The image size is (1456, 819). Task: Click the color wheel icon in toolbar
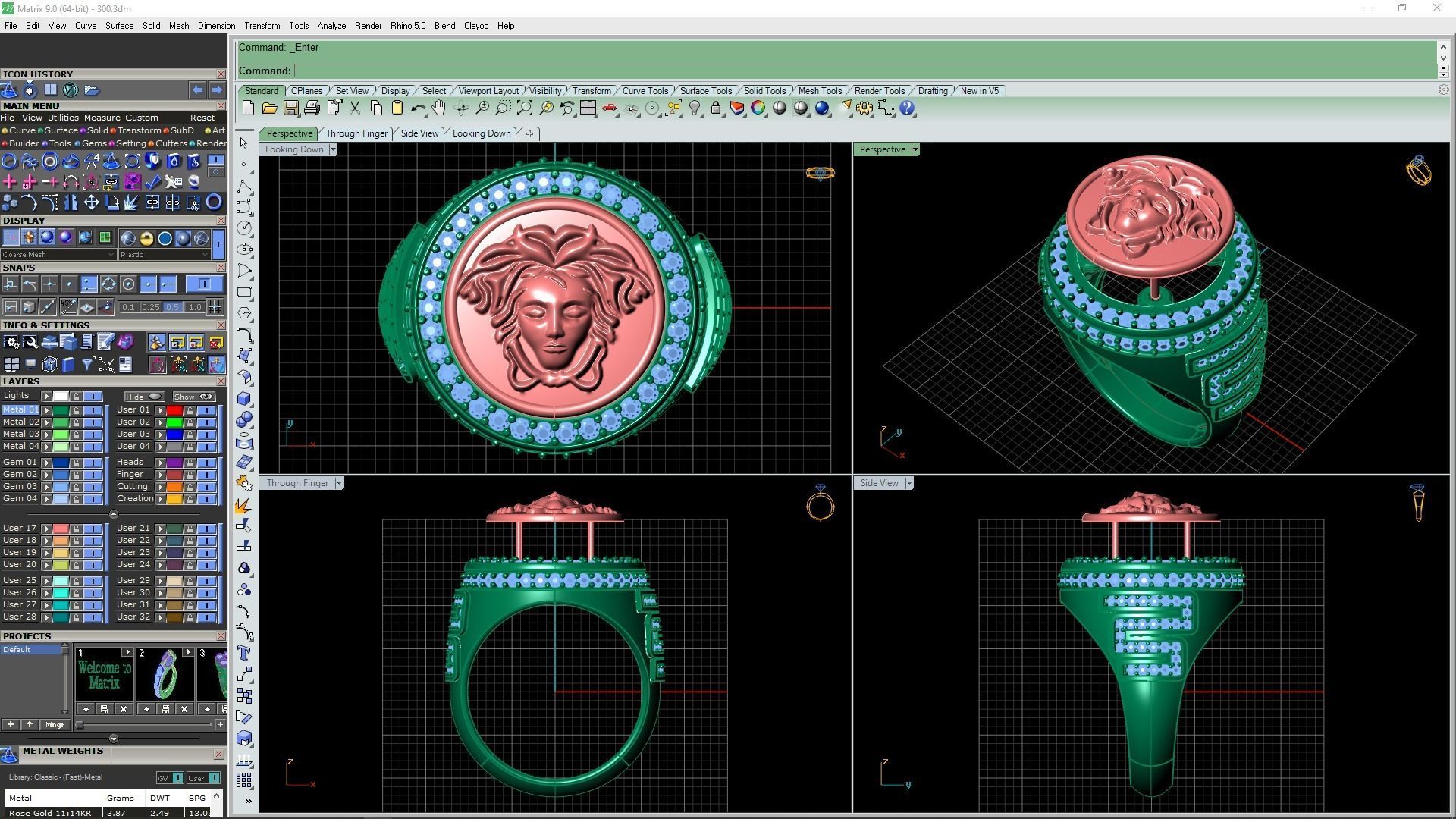pyautogui.click(x=758, y=108)
